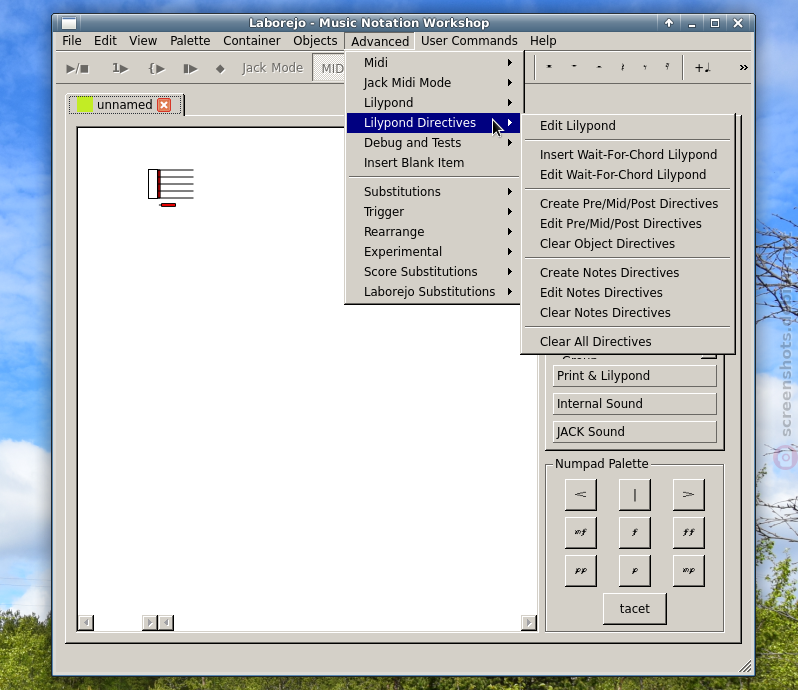
Task: Insert mezzo-forte (mf) dynamic from Numpad Palette
Action: coord(581,532)
